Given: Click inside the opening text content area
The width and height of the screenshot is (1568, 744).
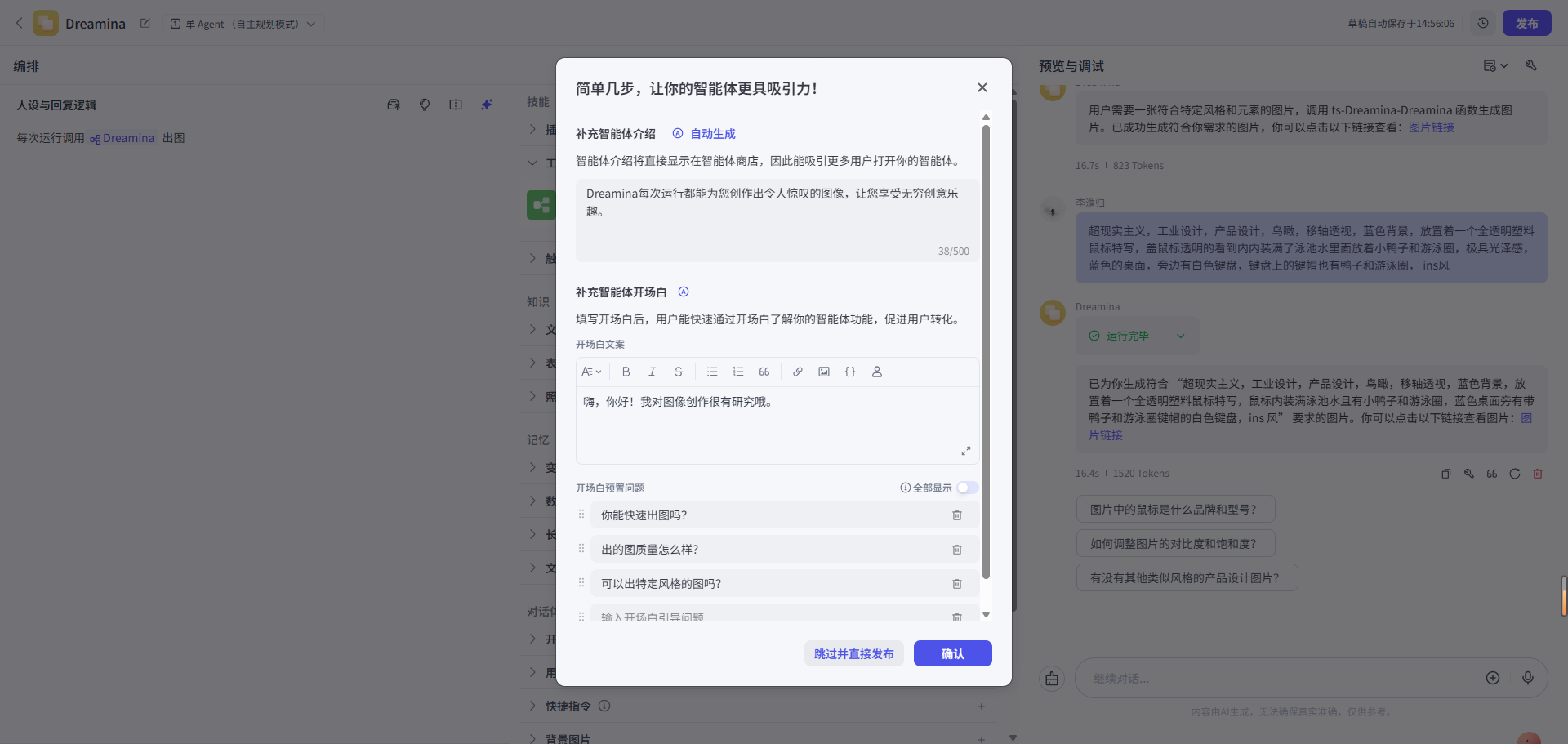Looking at the screenshot, I should coord(777,425).
